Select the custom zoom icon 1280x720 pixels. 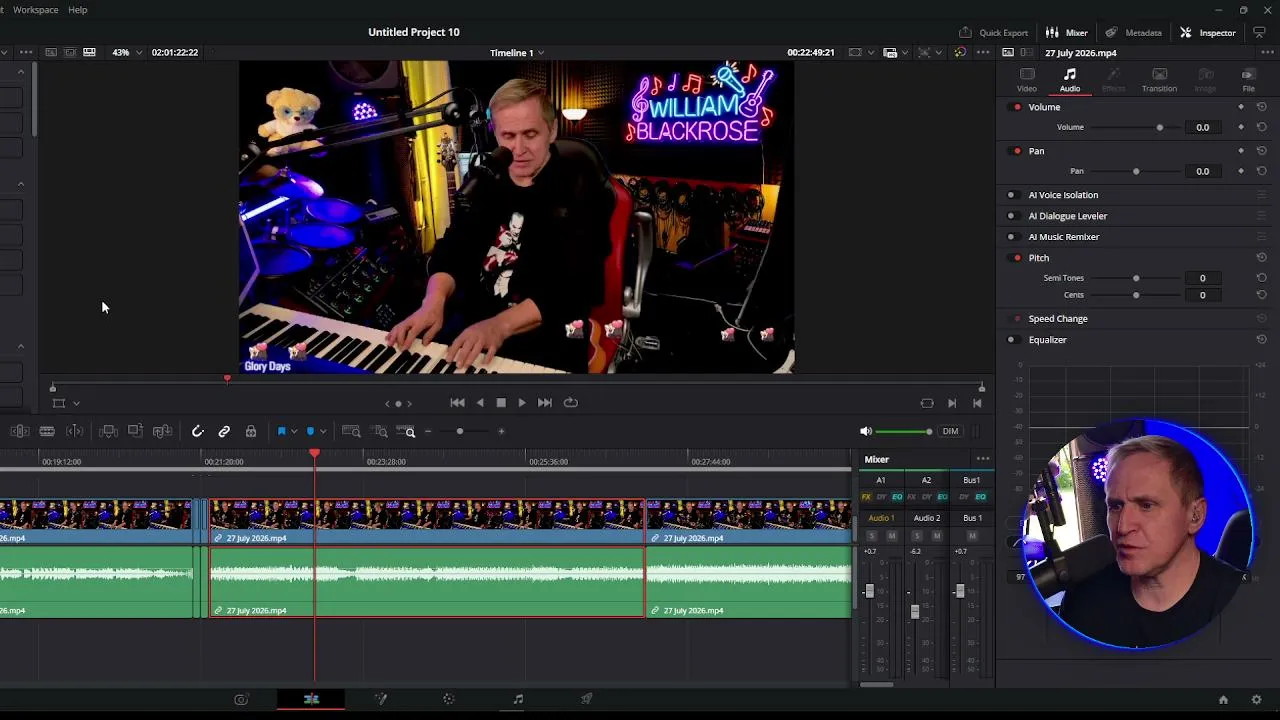pyautogui.click(x=407, y=431)
